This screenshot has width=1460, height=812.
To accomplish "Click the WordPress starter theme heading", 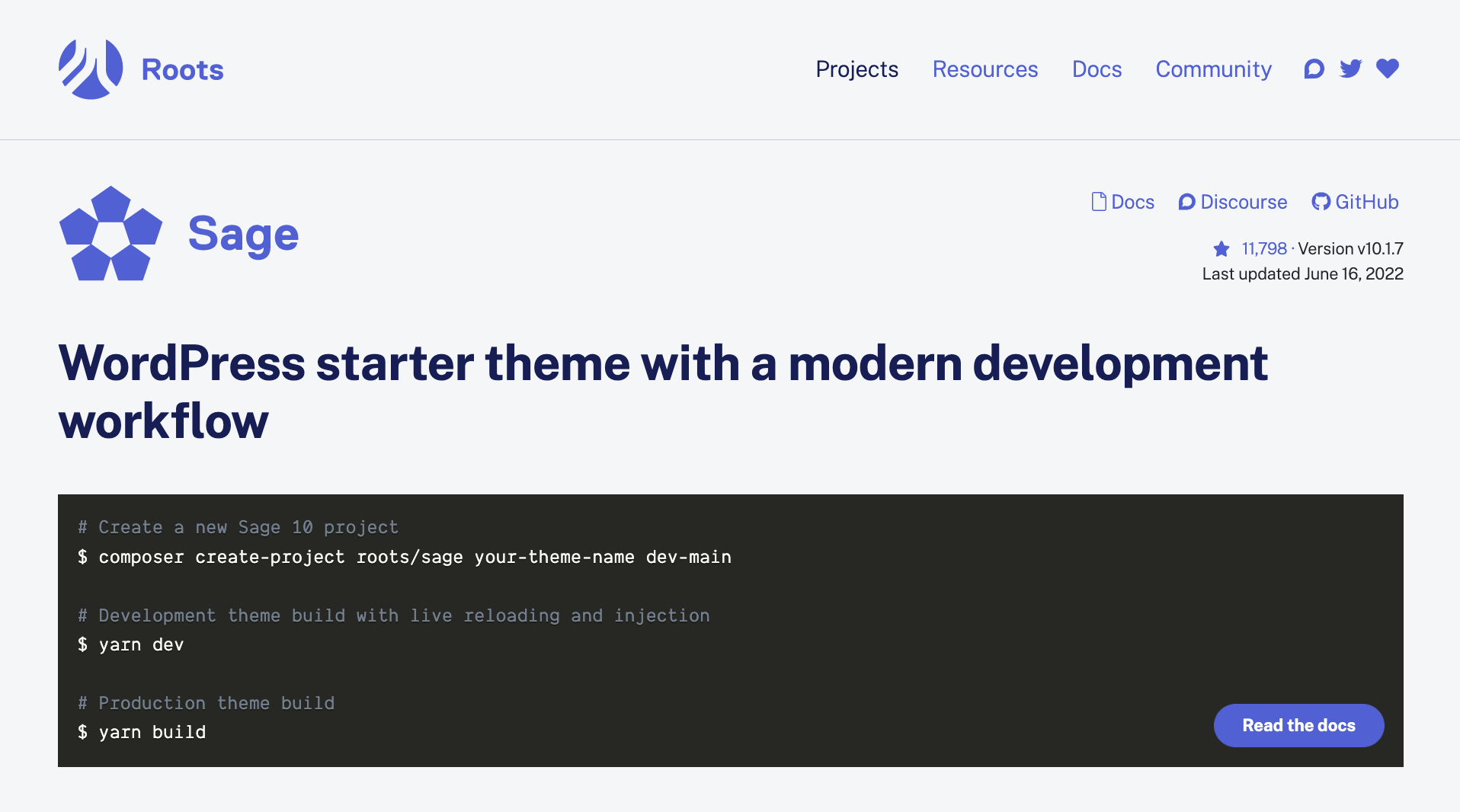I will pos(663,392).
